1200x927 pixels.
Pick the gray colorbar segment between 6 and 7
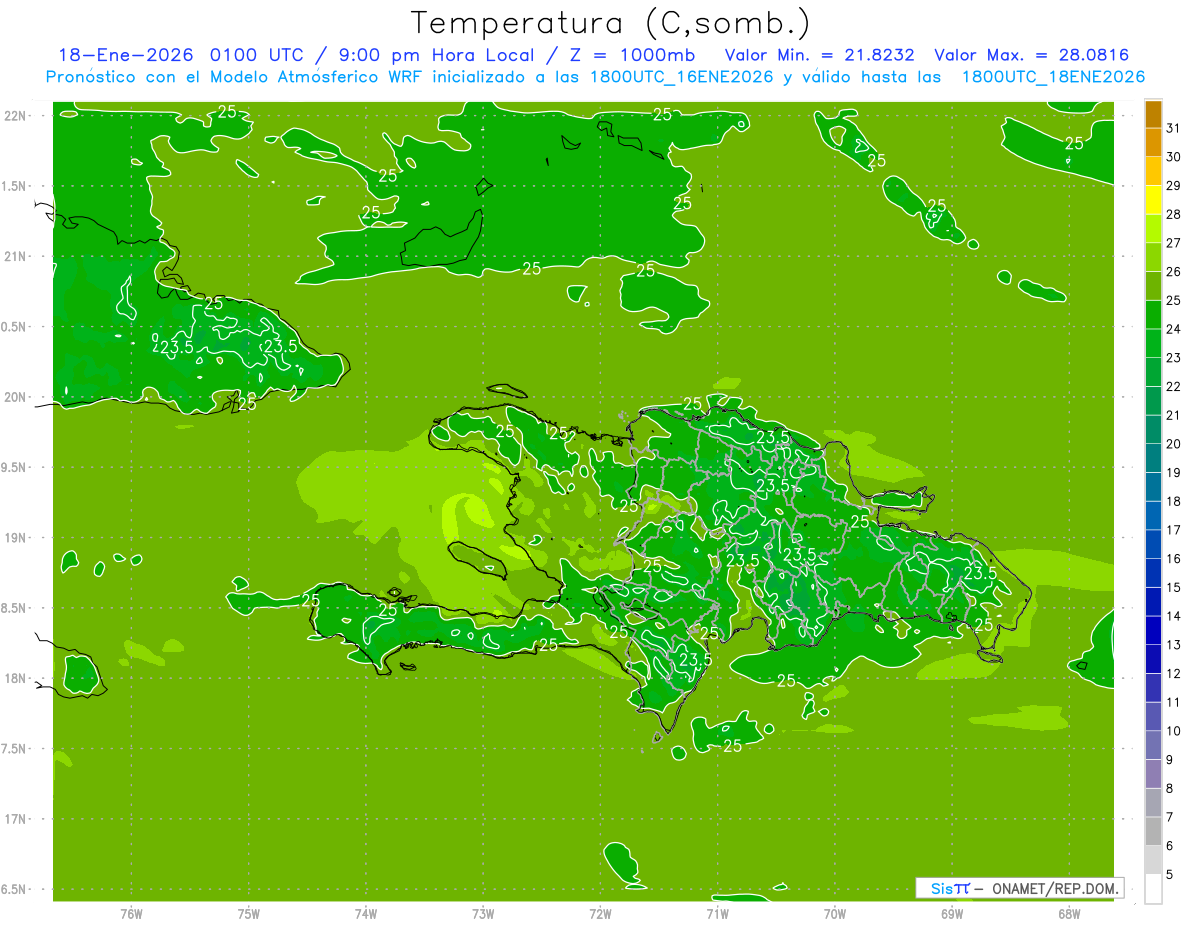pos(1153,832)
